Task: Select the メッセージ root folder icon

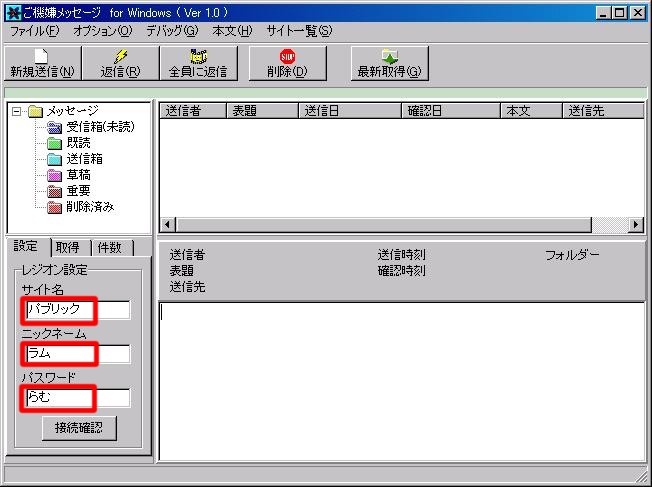Action: tap(36, 111)
